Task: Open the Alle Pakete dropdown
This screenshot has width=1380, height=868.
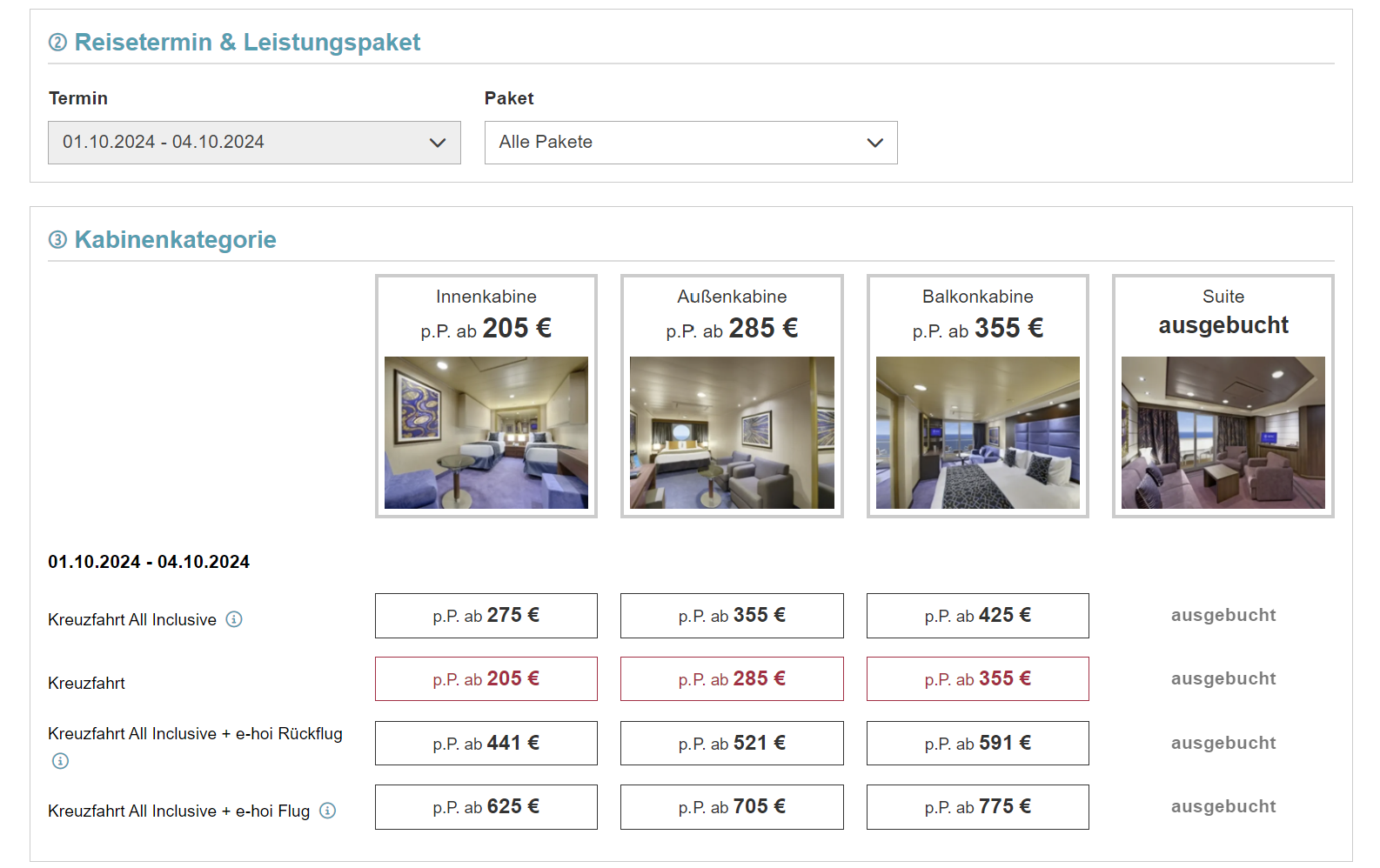Action: click(691, 143)
